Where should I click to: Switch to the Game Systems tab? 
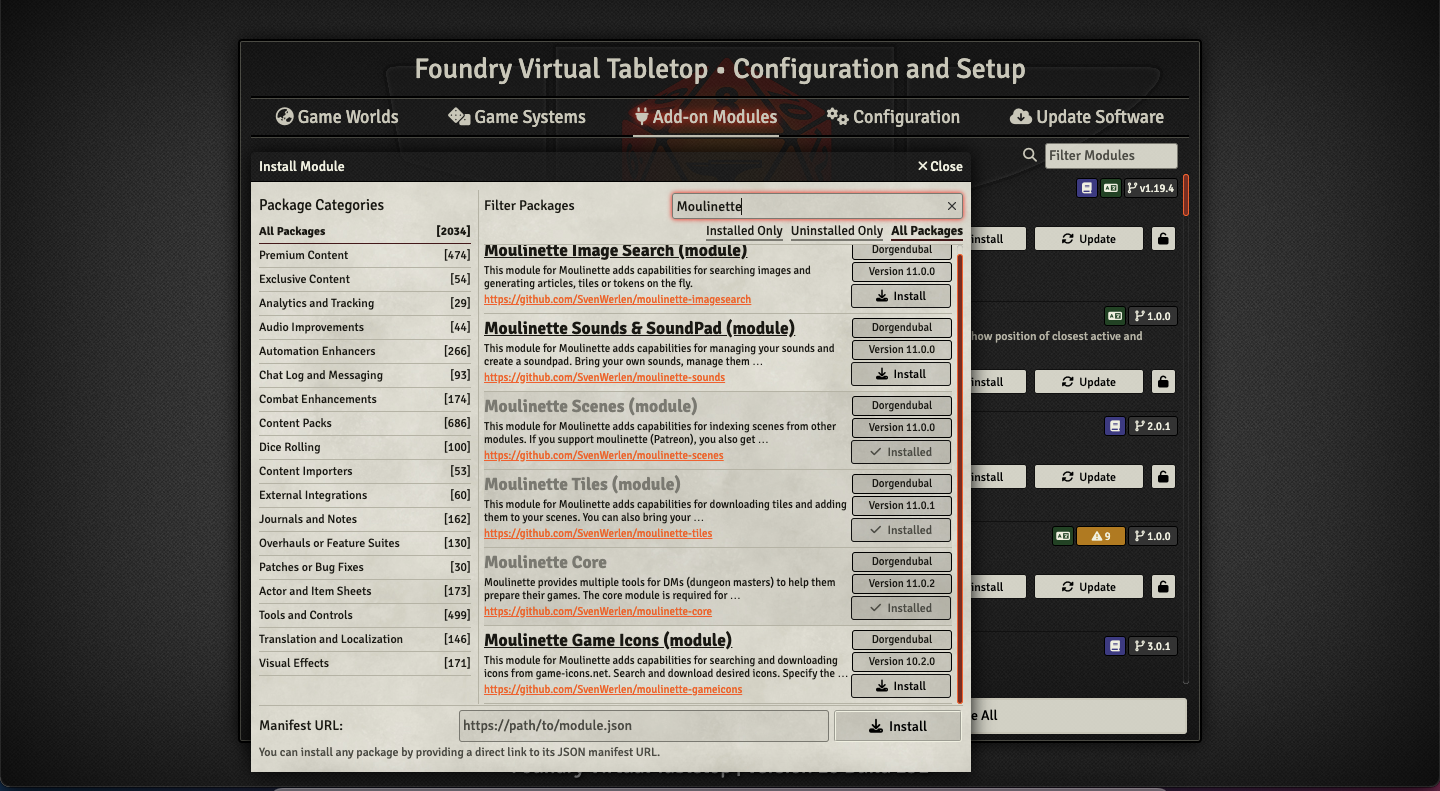click(x=516, y=117)
